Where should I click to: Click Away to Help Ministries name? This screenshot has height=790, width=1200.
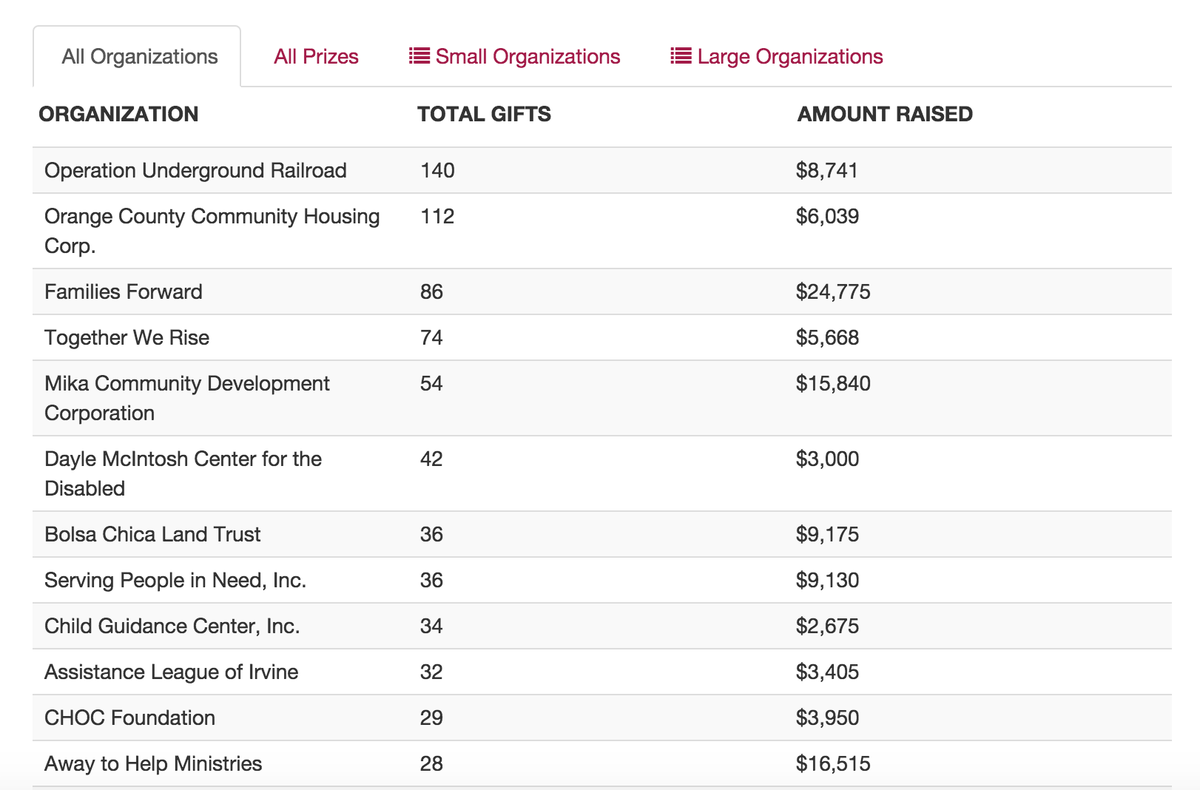click(x=153, y=764)
